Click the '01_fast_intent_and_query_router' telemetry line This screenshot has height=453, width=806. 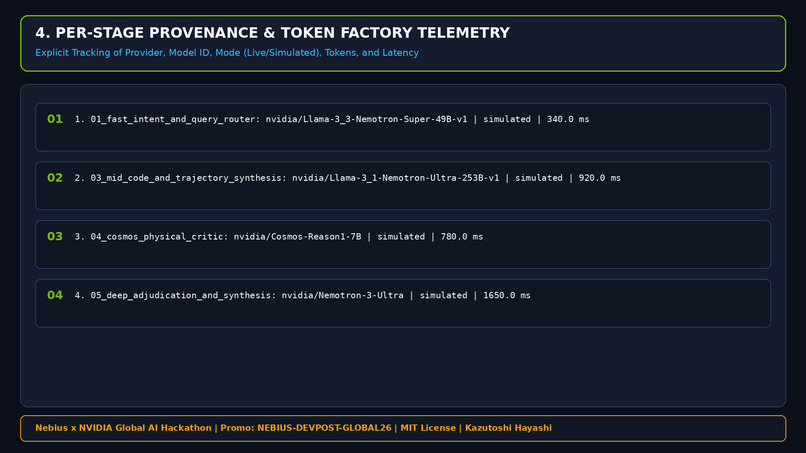click(x=332, y=119)
